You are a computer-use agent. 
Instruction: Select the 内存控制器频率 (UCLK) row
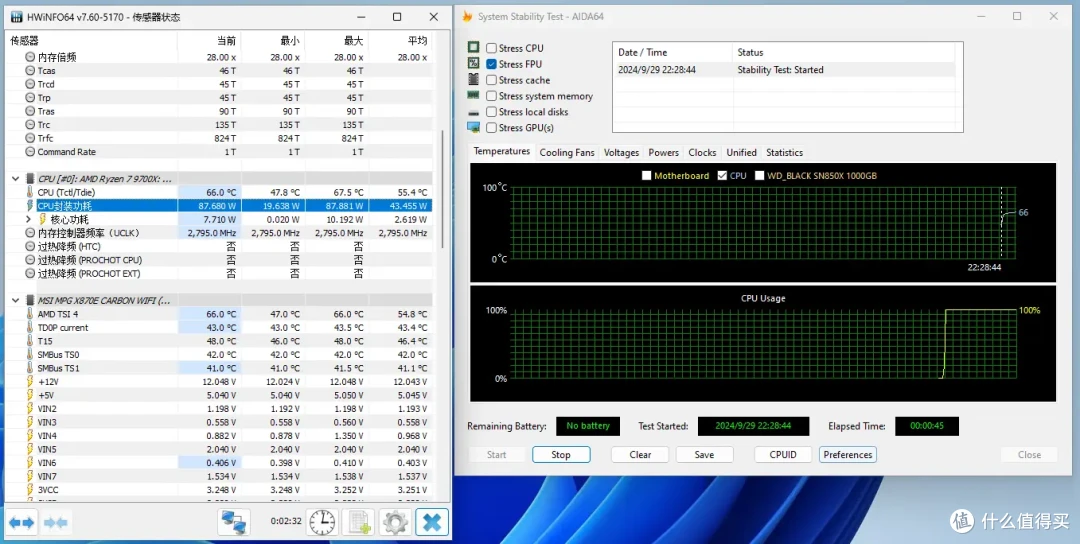pyautogui.click(x=220, y=233)
